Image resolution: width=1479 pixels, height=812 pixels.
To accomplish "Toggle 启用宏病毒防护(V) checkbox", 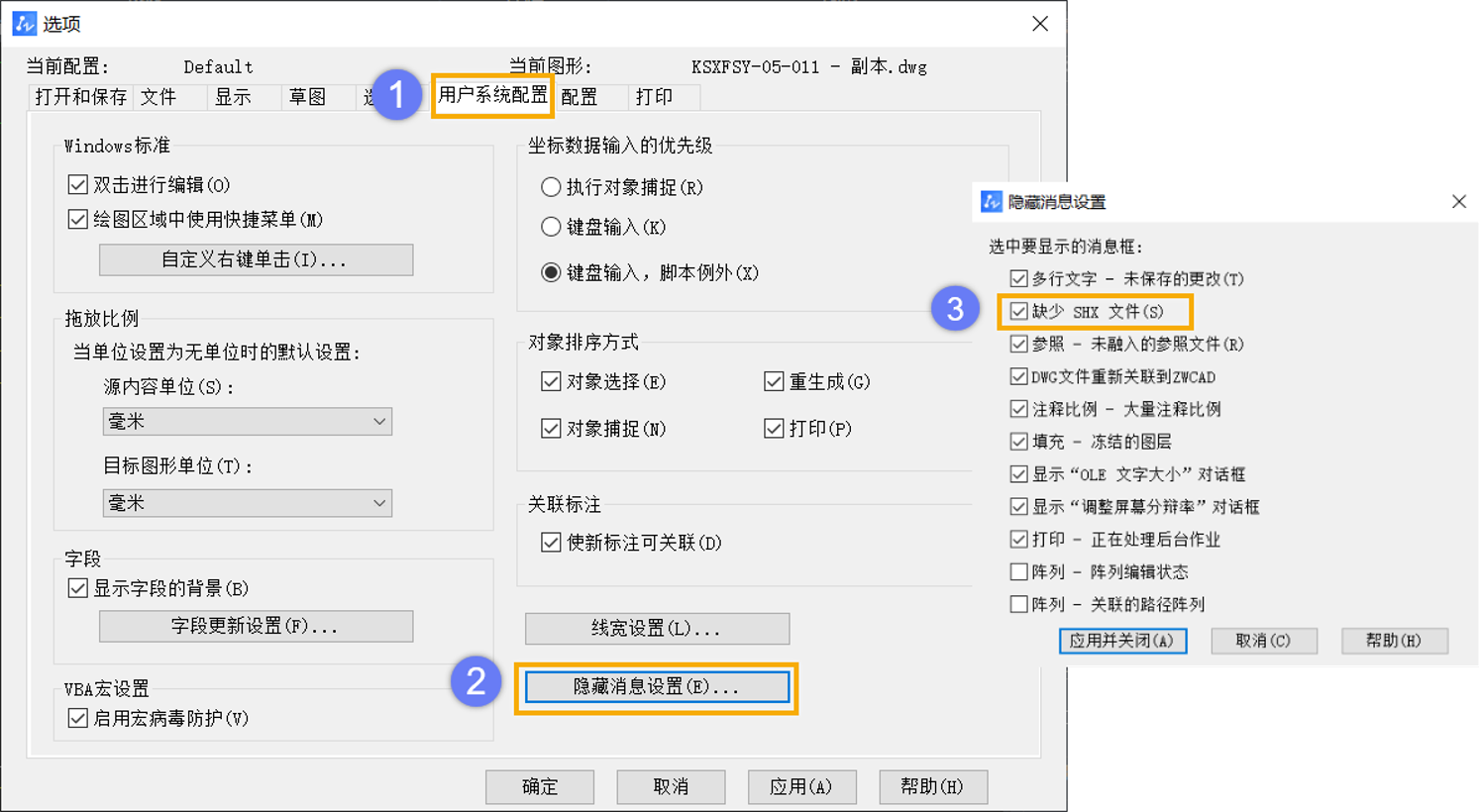I will (x=77, y=718).
